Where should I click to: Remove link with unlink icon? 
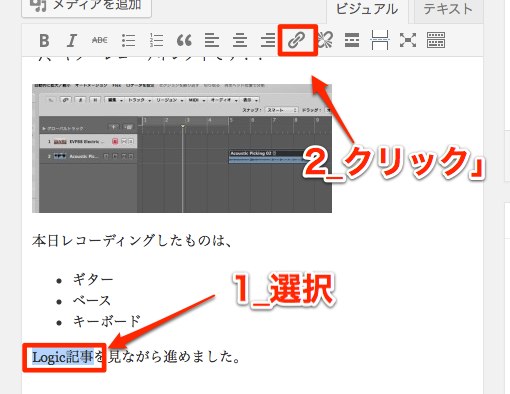coord(325,40)
